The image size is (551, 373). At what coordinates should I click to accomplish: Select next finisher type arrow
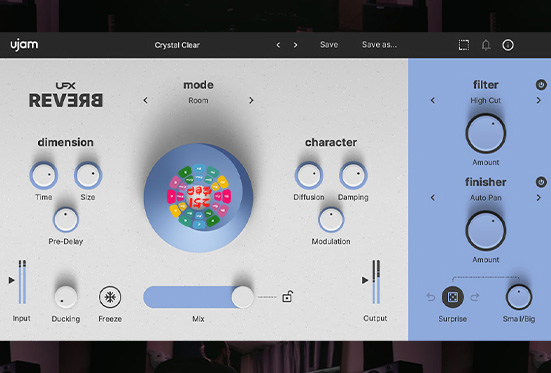(x=538, y=198)
